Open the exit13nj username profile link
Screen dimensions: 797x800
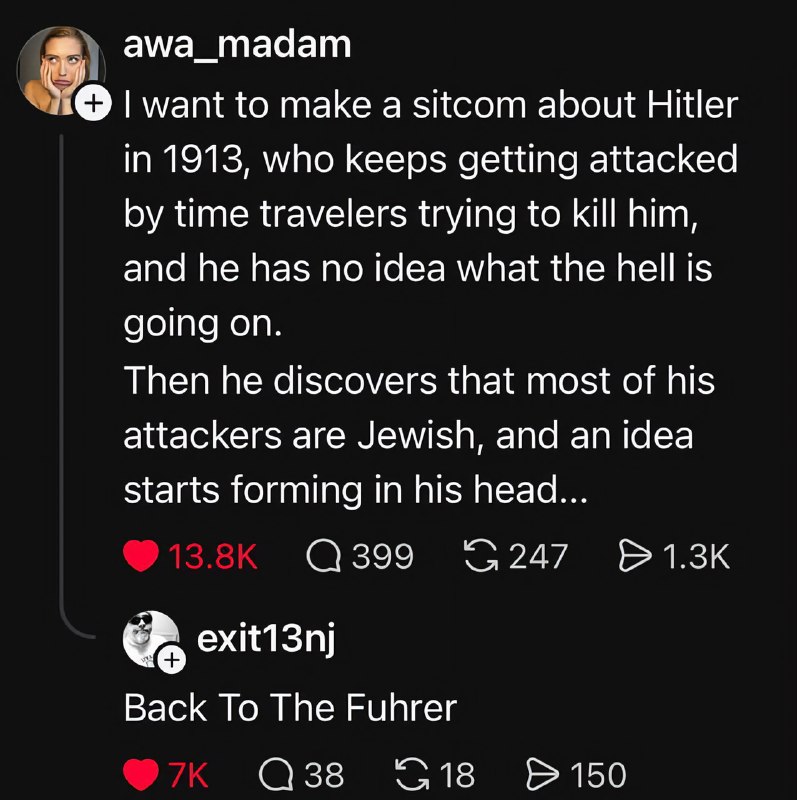(x=266, y=638)
